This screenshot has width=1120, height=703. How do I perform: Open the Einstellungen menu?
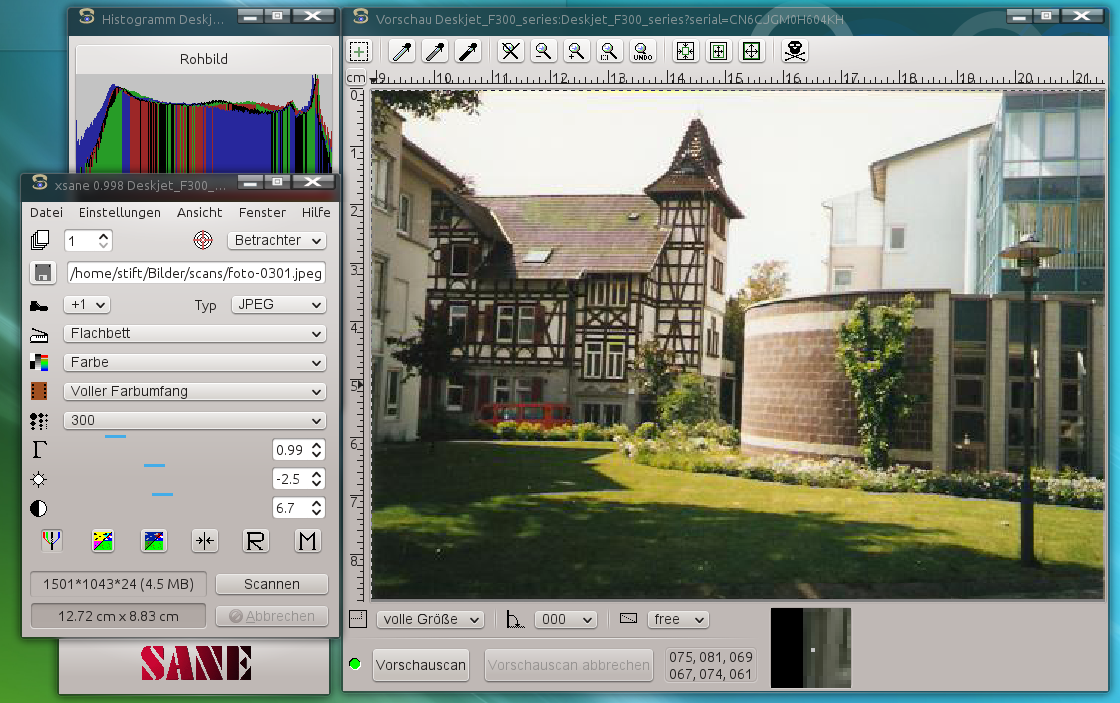pos(120,212)
